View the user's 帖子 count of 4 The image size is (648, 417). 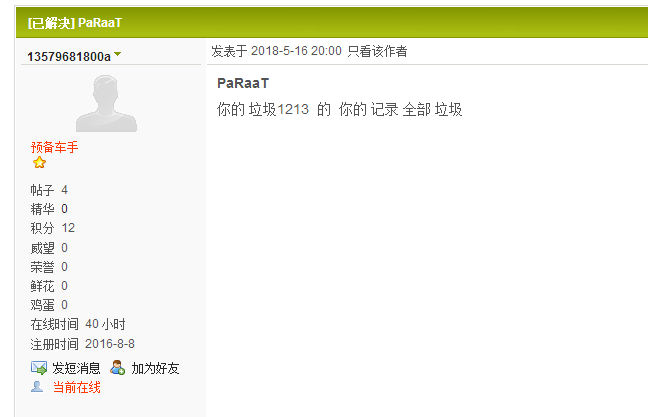click(x=64, y=190)
